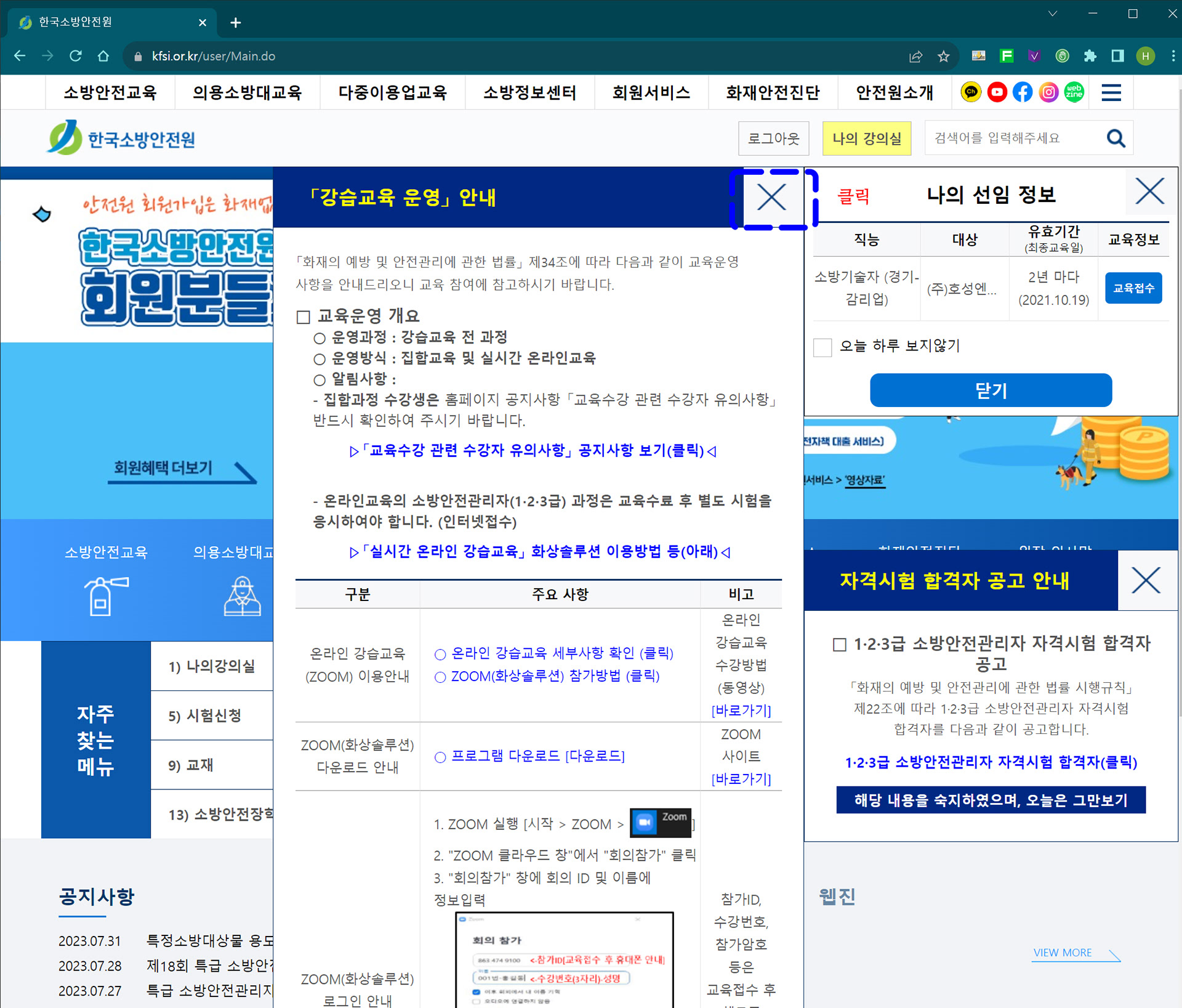Screen dimensions: 1182x1008
Task: Open the Instagram social icon
Action: 1048,92
